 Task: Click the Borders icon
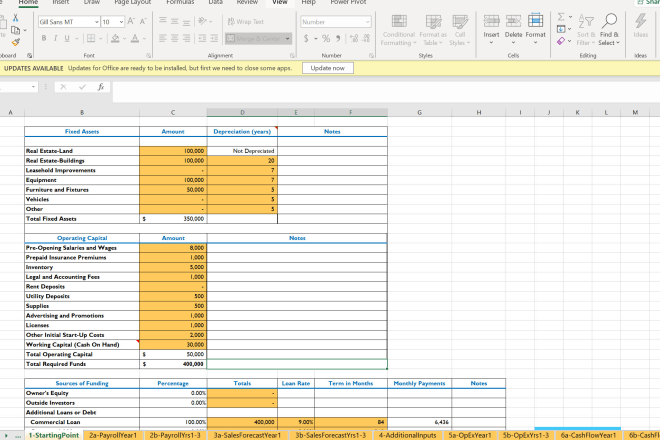coord(91,38)
